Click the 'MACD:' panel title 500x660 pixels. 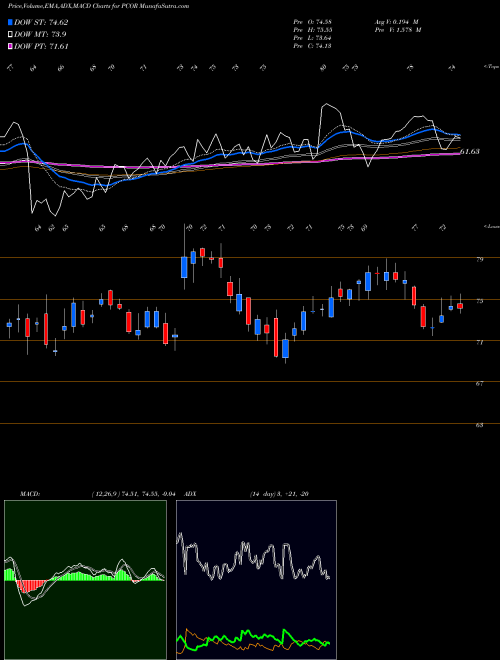29,494
